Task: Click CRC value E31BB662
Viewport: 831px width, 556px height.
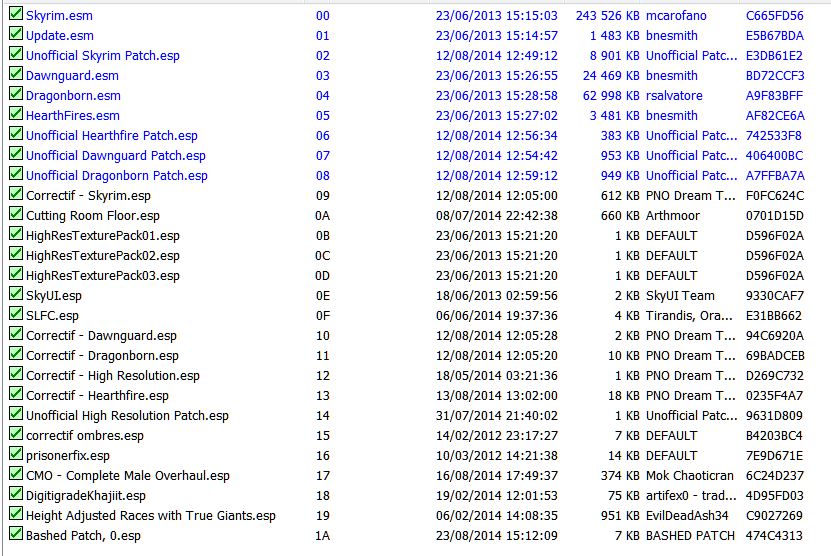Action: (x=774, y=316)
